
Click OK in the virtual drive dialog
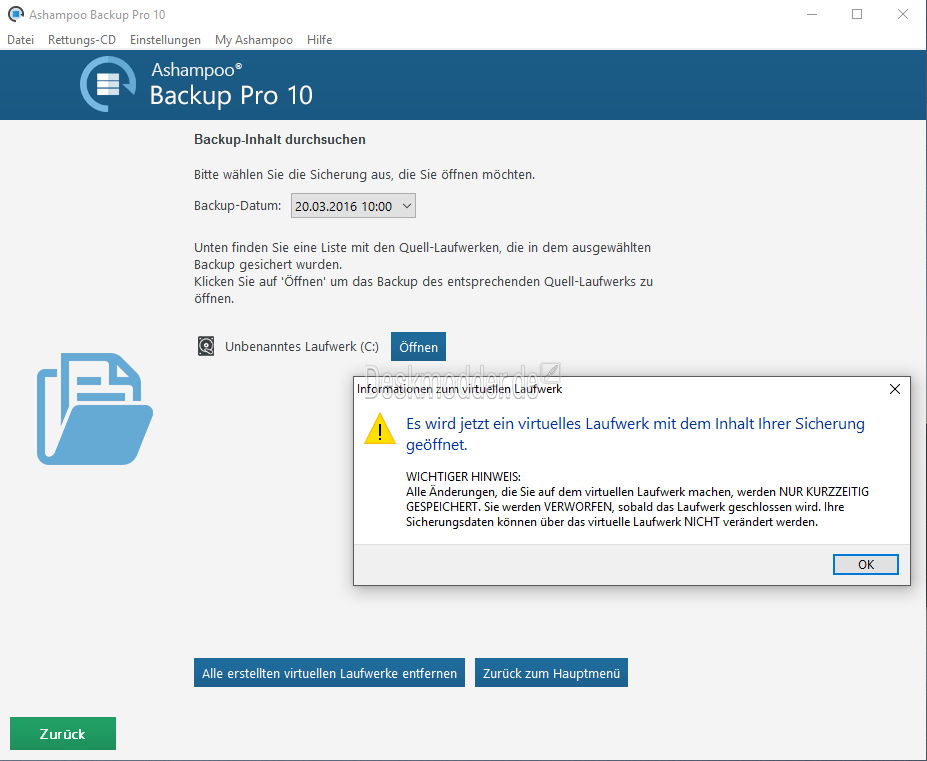point(866,564)
